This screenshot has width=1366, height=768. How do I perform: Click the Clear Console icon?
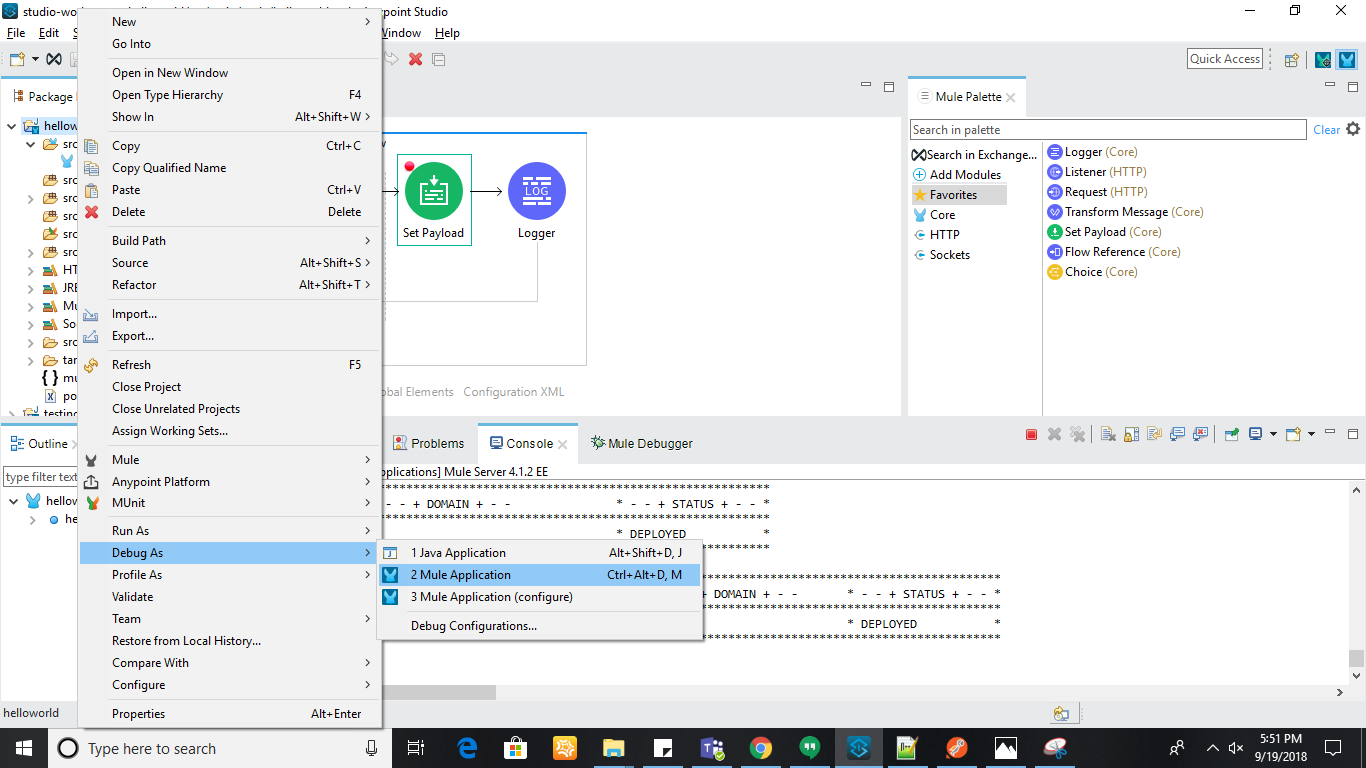pyautogui.click(x=1108, y=434)
